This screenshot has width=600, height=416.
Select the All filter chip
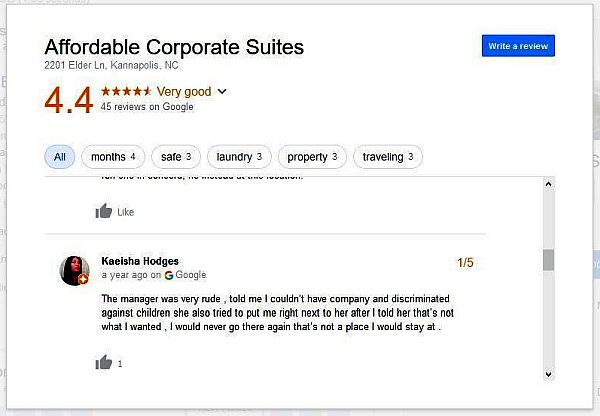click(x=60, y=157)
